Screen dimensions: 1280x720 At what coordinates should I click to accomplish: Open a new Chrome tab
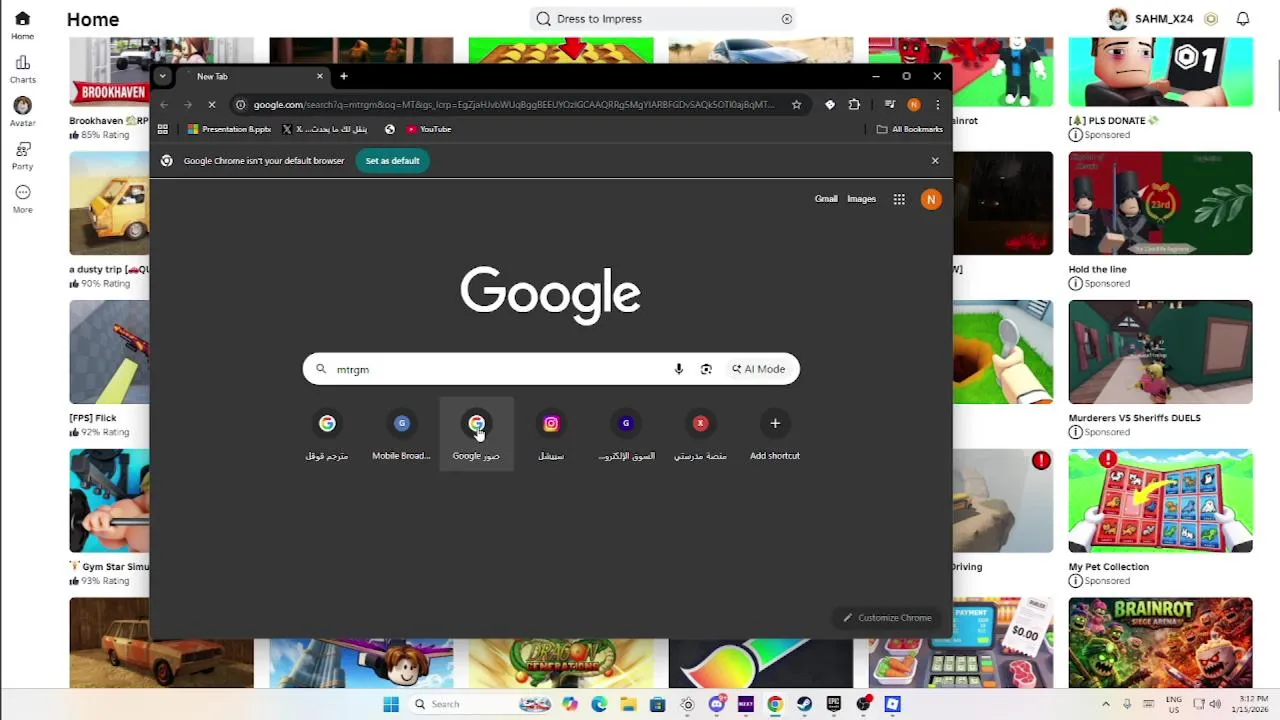(x=343, y=76)
